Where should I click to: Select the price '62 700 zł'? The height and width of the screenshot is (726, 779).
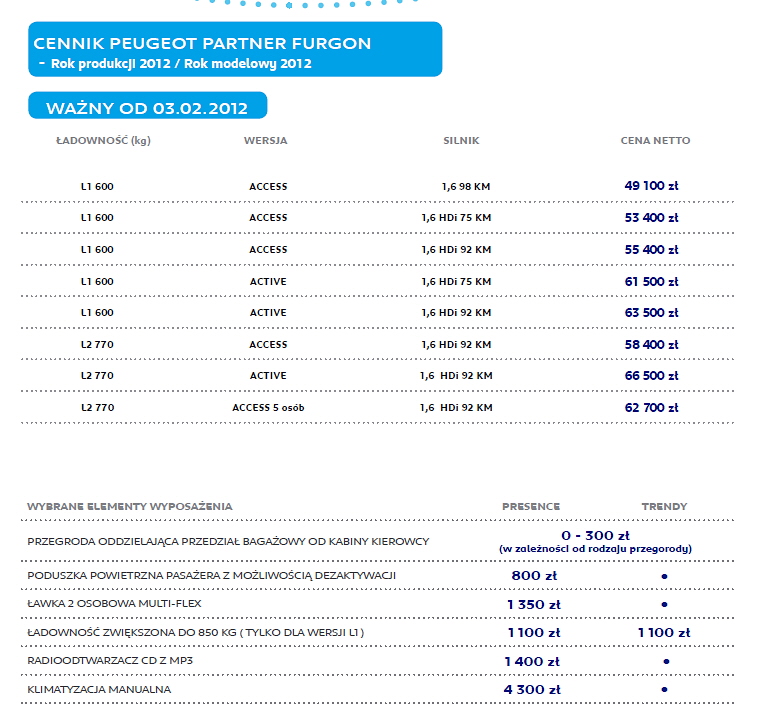coord(651,407)
